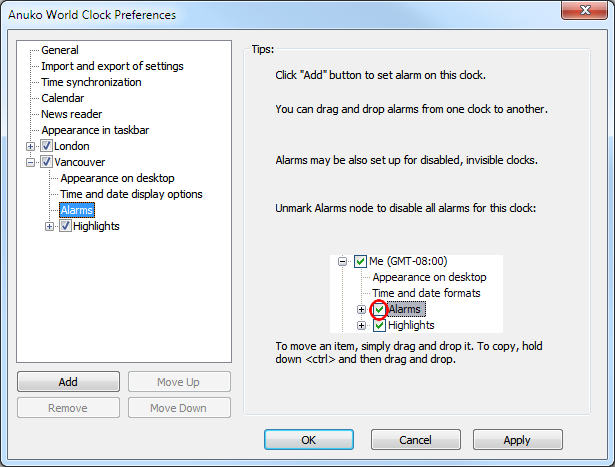
Task: Click the Add button
Action: pos(68,382)
